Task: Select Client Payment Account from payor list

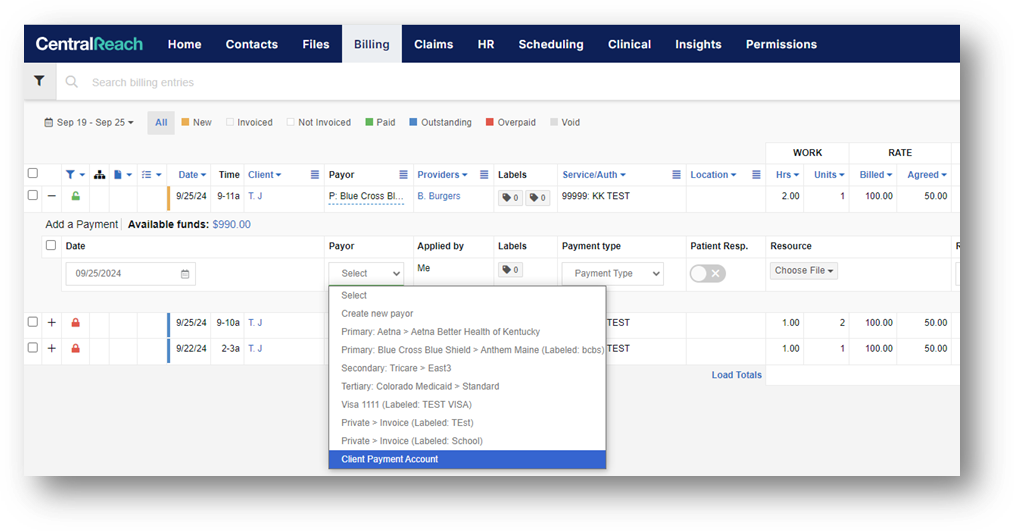Action: (467, 459)
